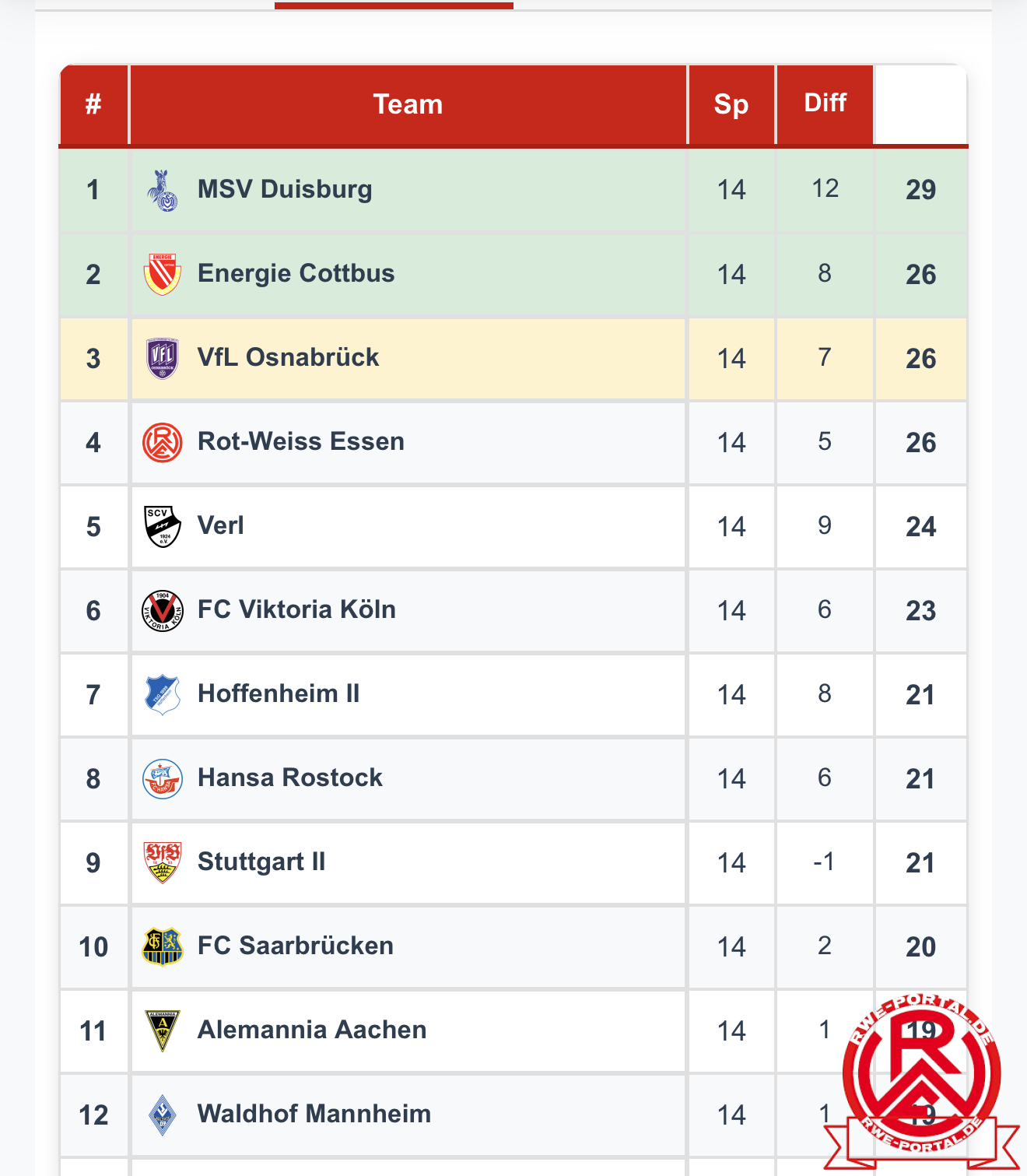Viewport: 1027px width, 1176px height.
Task: Open Rot-Weiss Essen team name link
Action: pyautogui.click(x=301, y=441)
